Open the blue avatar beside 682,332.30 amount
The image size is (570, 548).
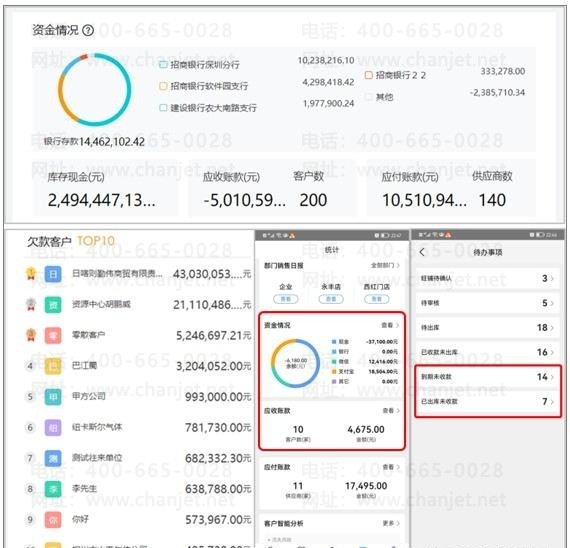pos(53,458)
